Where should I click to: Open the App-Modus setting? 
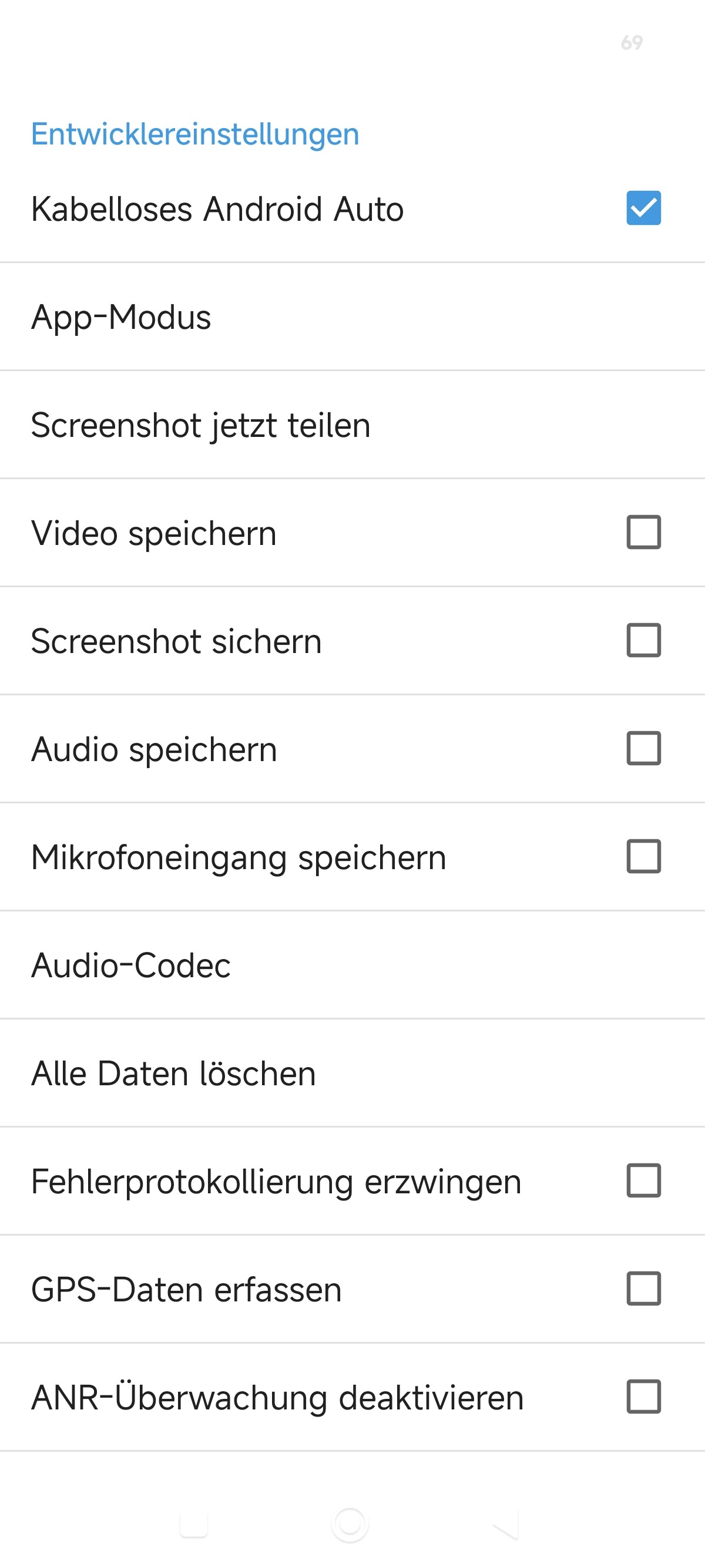[x=352, y=317]
